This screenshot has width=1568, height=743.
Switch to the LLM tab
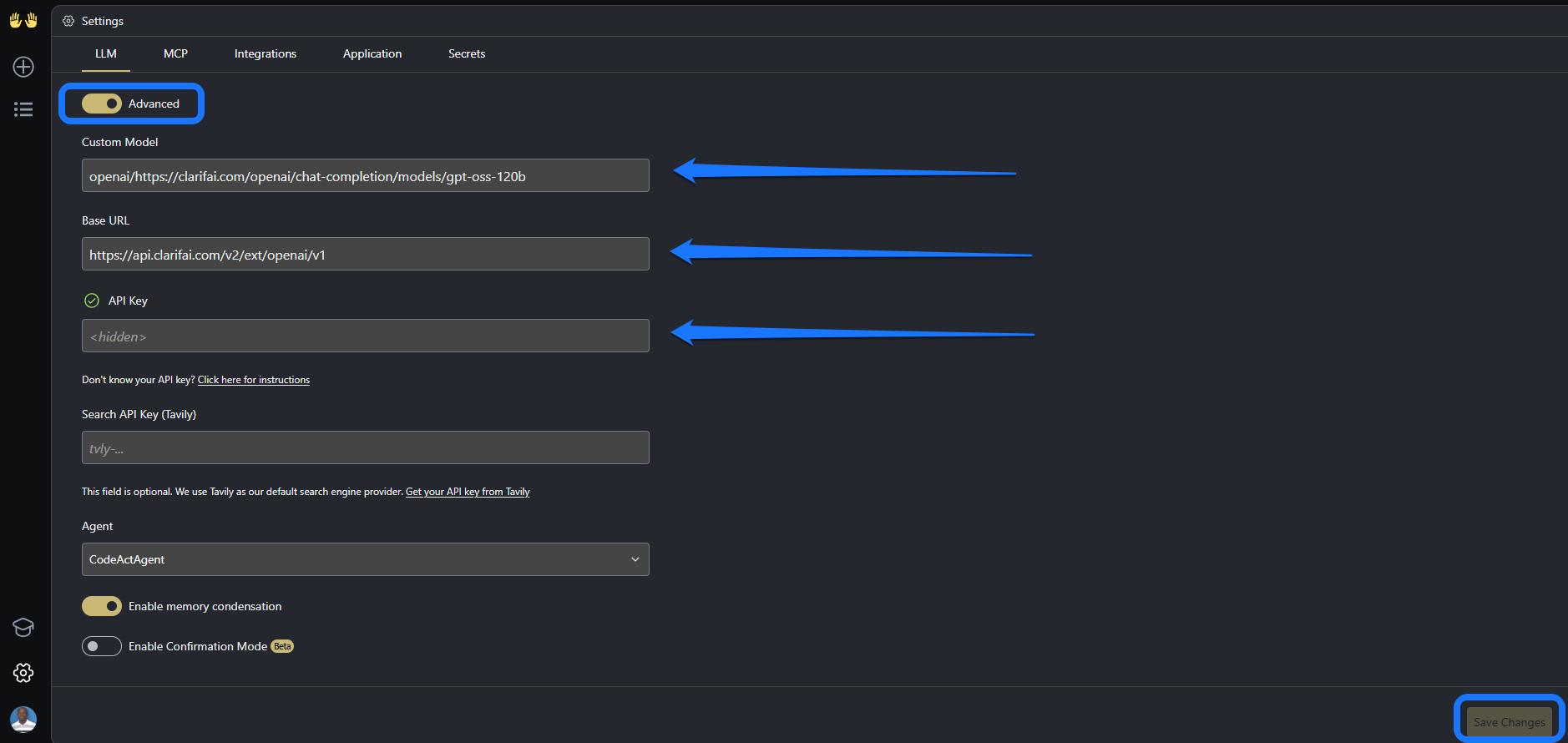click(x=106, y=53)
